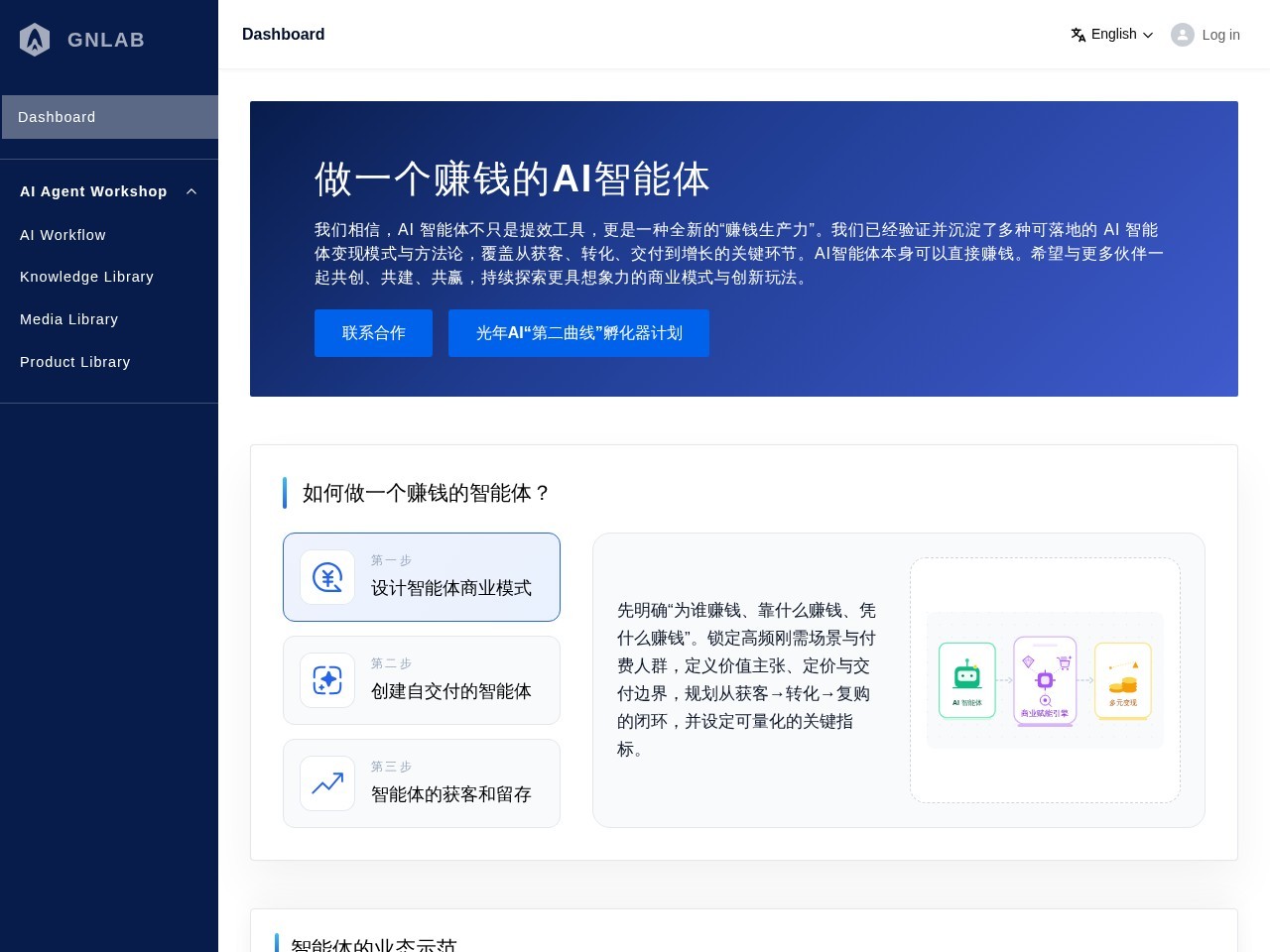Click the Log in link

pyautogui.click(x=1220, y=35)
